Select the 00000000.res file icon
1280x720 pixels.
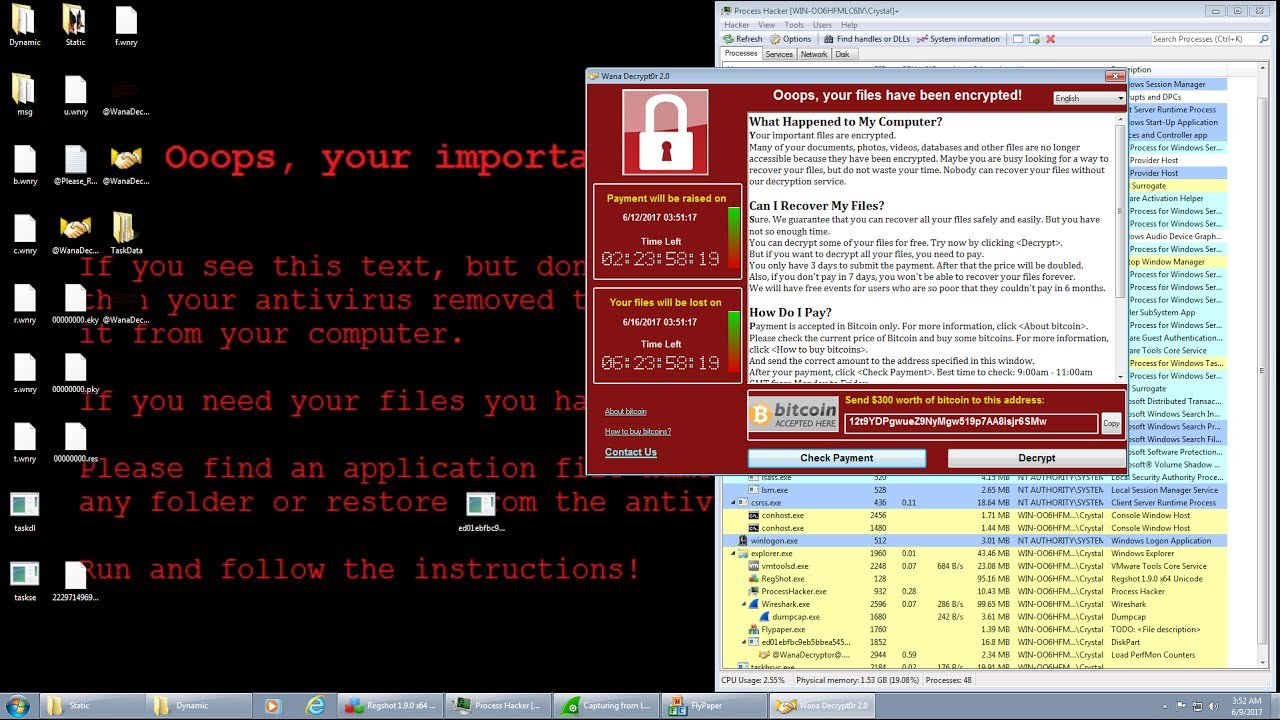(x=75, y=443)
